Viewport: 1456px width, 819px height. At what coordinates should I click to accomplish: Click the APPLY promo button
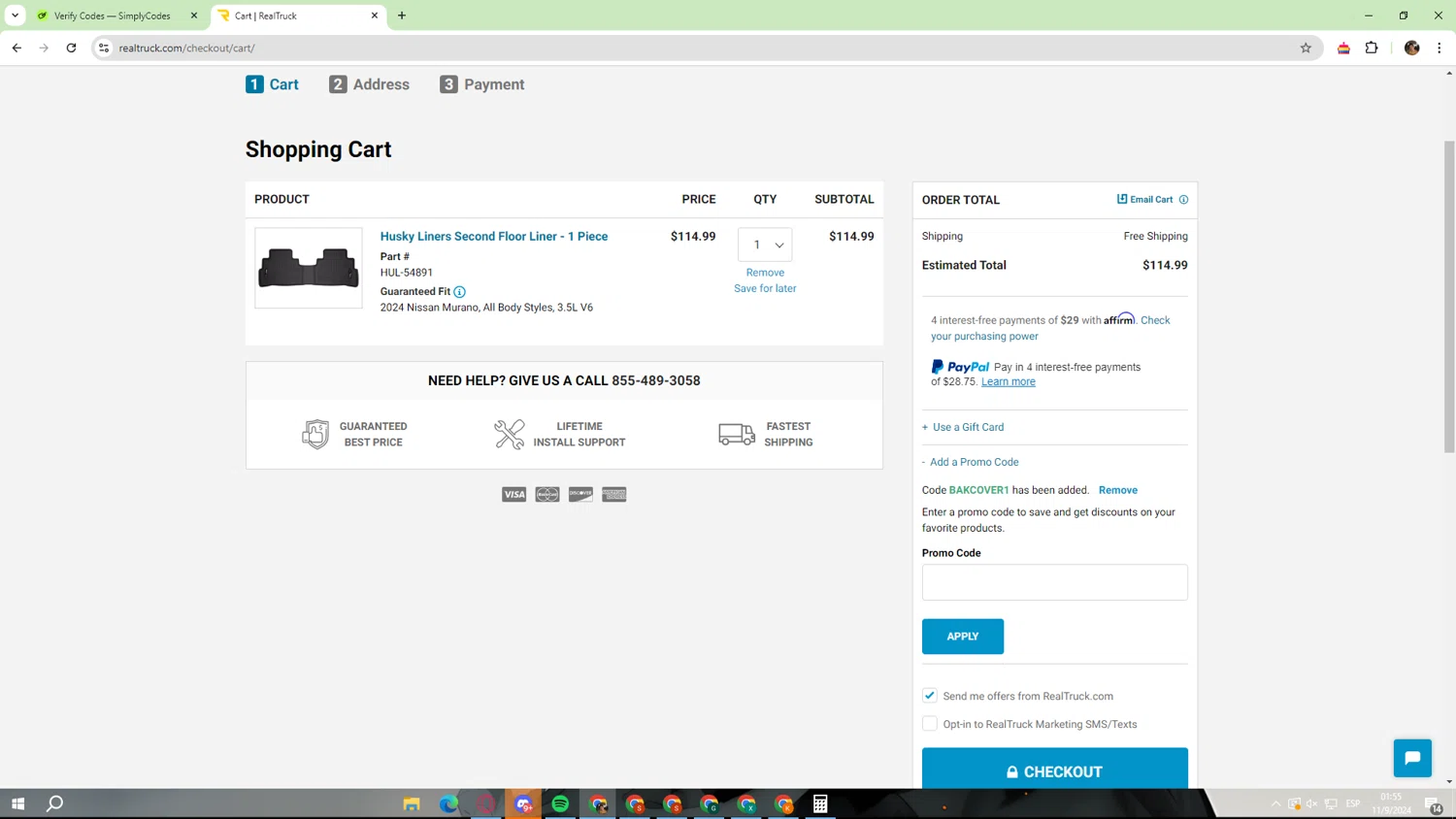click(963, 637)
